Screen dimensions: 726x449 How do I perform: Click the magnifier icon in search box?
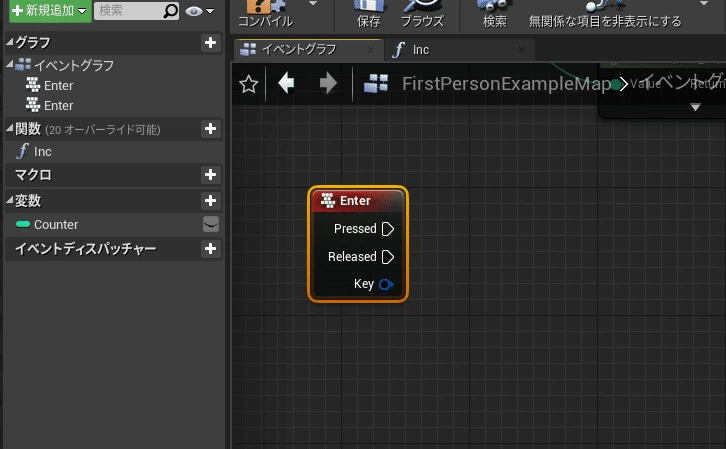(x=170, y=11)
